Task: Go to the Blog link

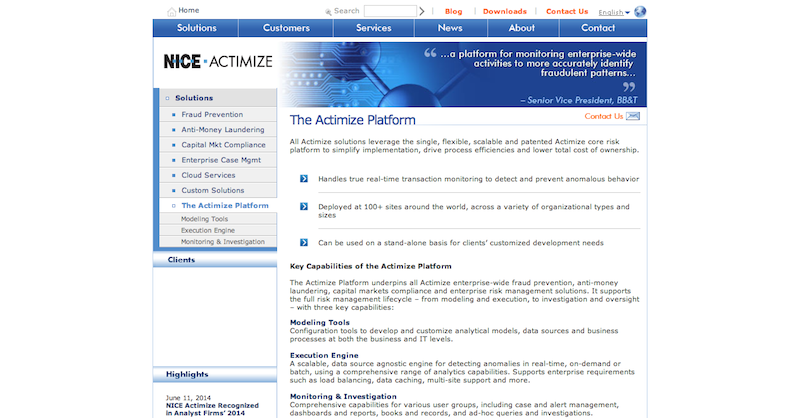Action: click(x=454, y=11)
